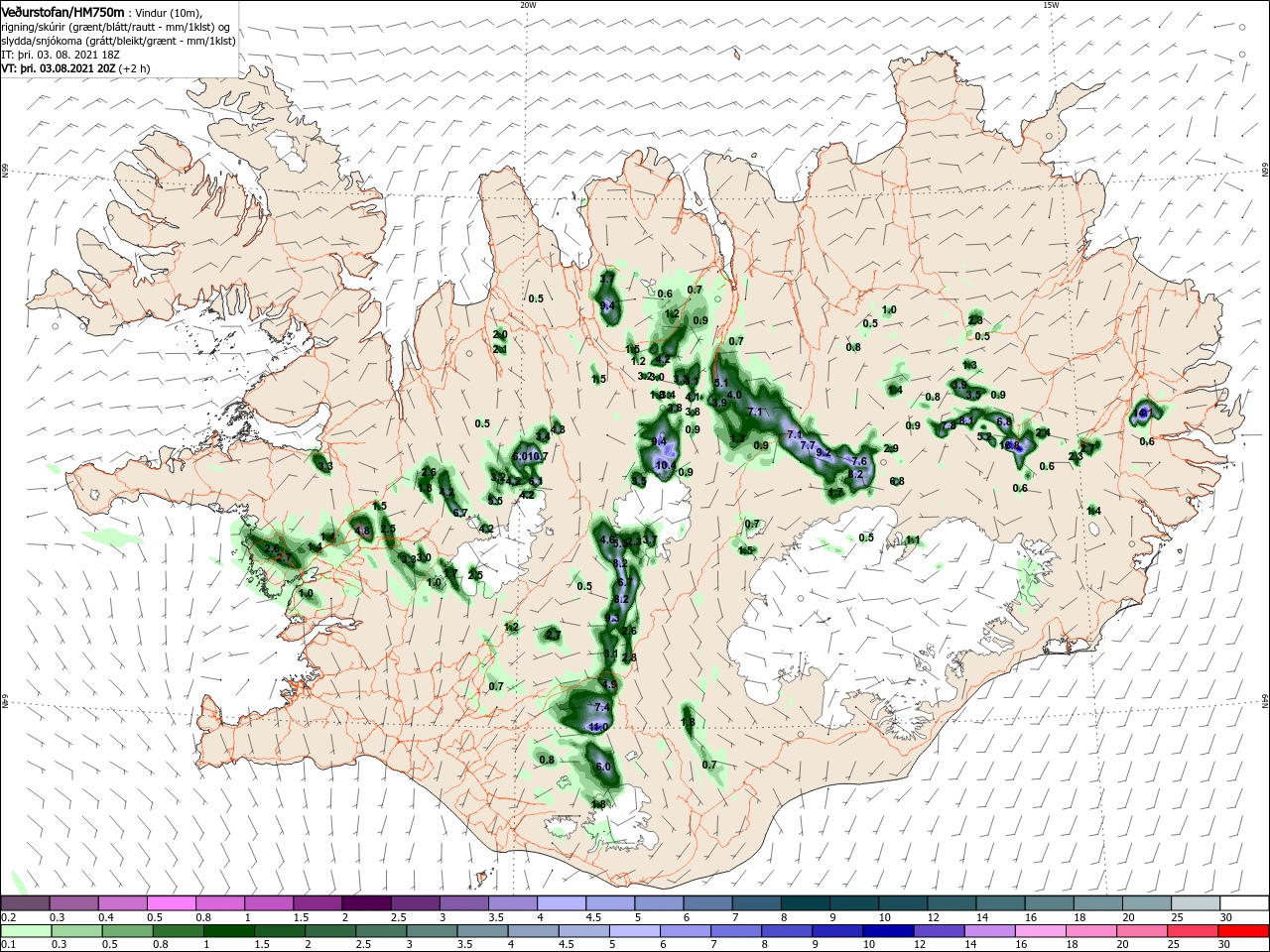Click the 'VT: þri. 03.08.2021 20Z' valid time line
This screenshot has height=952, width=1270.
(75, 68)
